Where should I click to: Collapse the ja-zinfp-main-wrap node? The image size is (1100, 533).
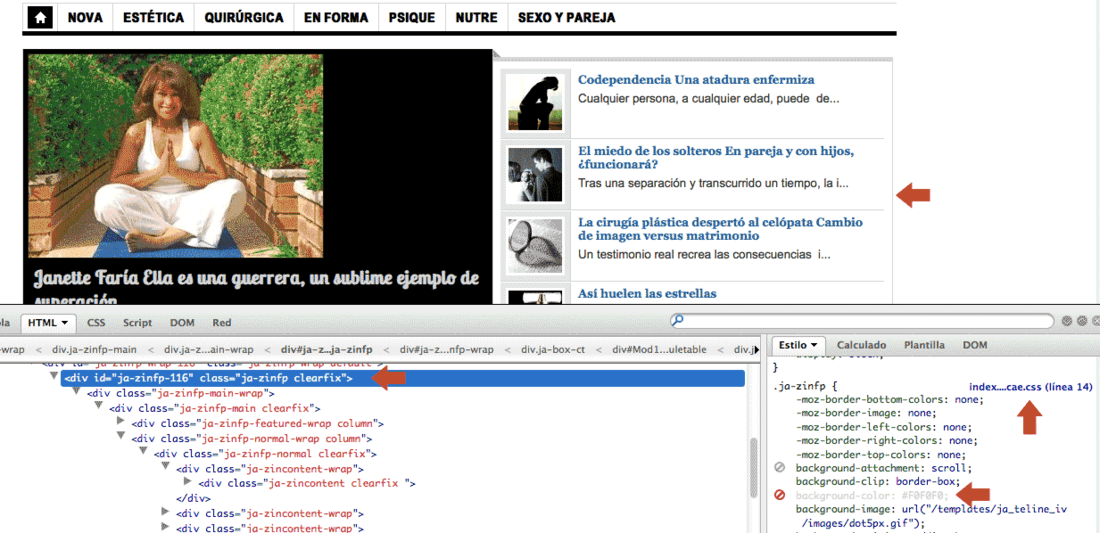click(x=76, y=393)
